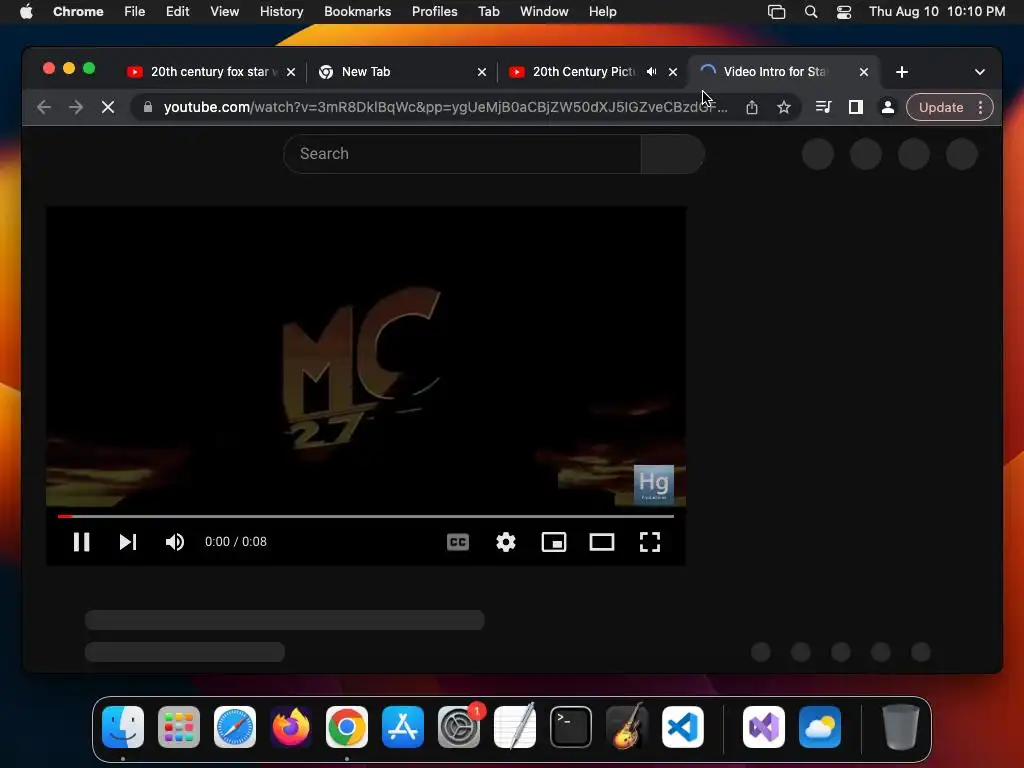This screenshot has height=768, width=1024.
Task: Open the View menu
Action: (x=225, y=11)
